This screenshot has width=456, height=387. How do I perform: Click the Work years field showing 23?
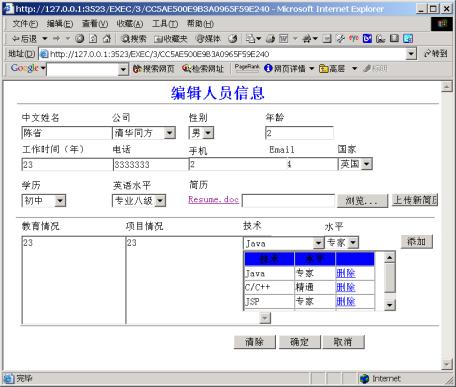(x=67, y=165)
